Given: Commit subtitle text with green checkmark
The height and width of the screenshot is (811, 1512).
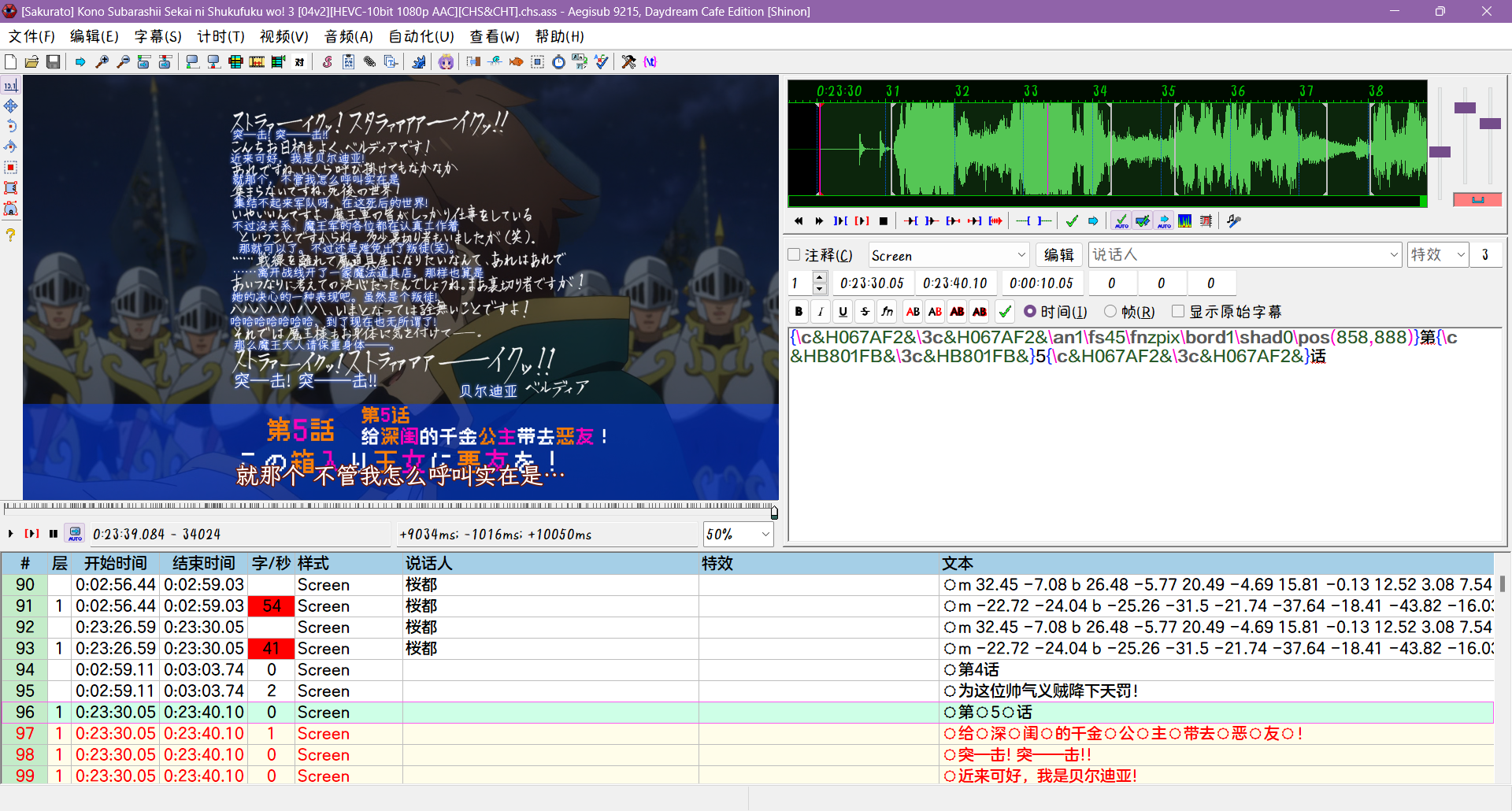Looking at the screenshot, I should [1005, 312].
